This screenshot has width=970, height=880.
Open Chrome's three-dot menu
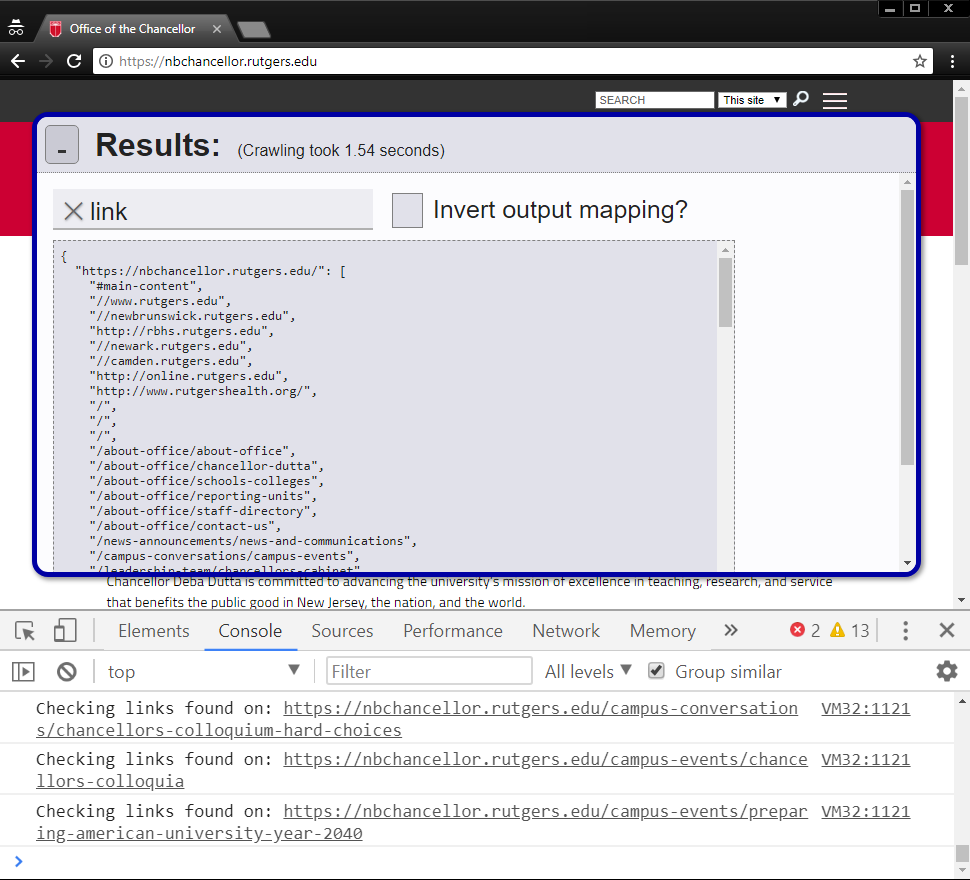click(x=952, y=61)
